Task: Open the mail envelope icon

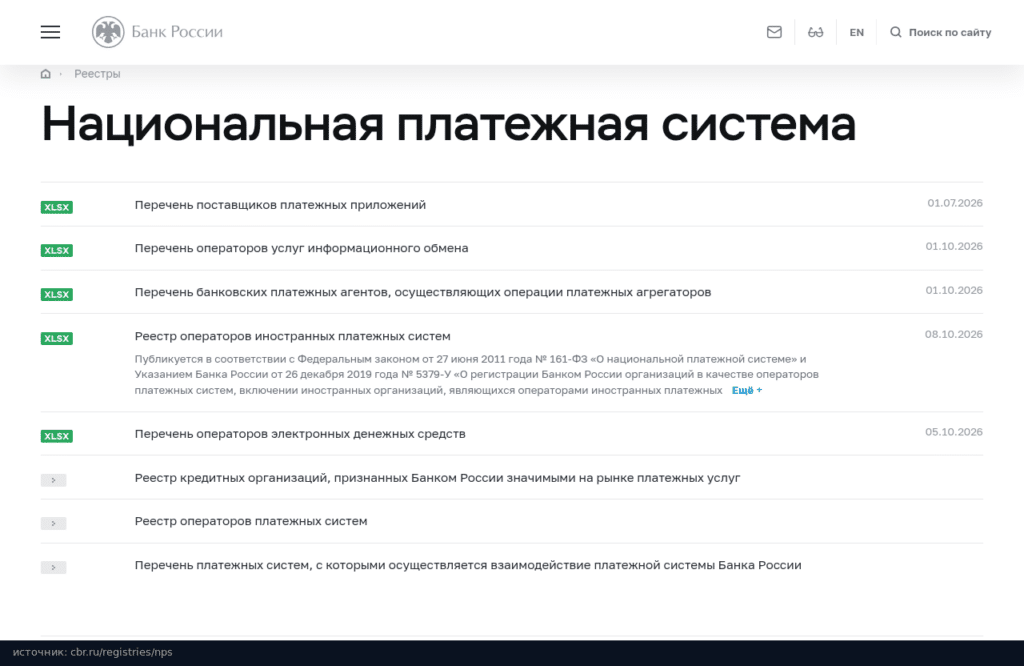Action: (774, 32)
